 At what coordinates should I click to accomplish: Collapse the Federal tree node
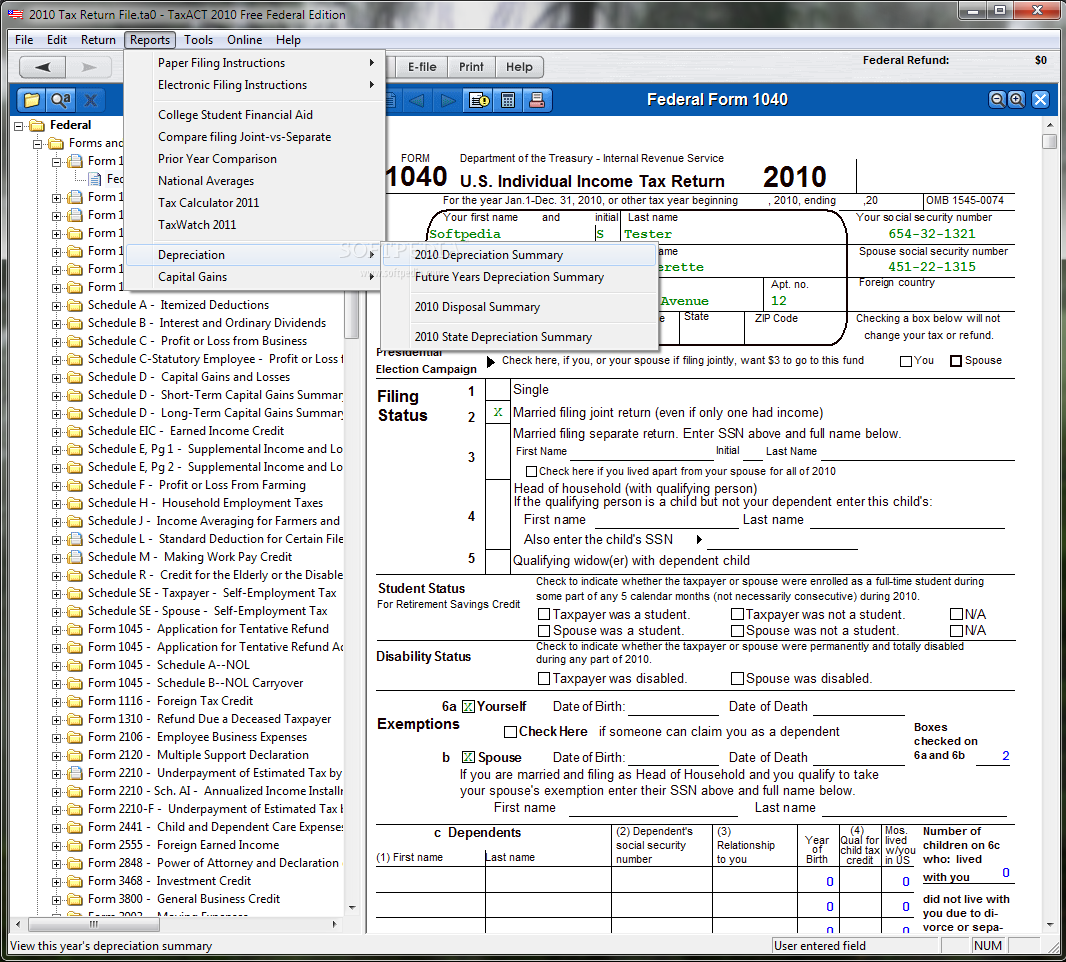[x=19, y=126]
